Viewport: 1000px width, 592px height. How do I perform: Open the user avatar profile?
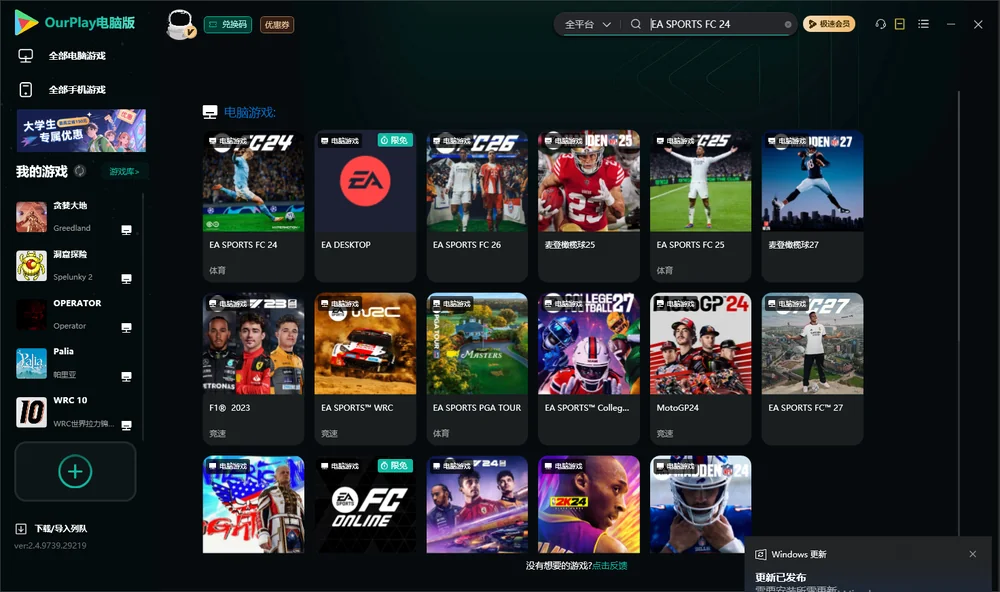click(180, 24)
